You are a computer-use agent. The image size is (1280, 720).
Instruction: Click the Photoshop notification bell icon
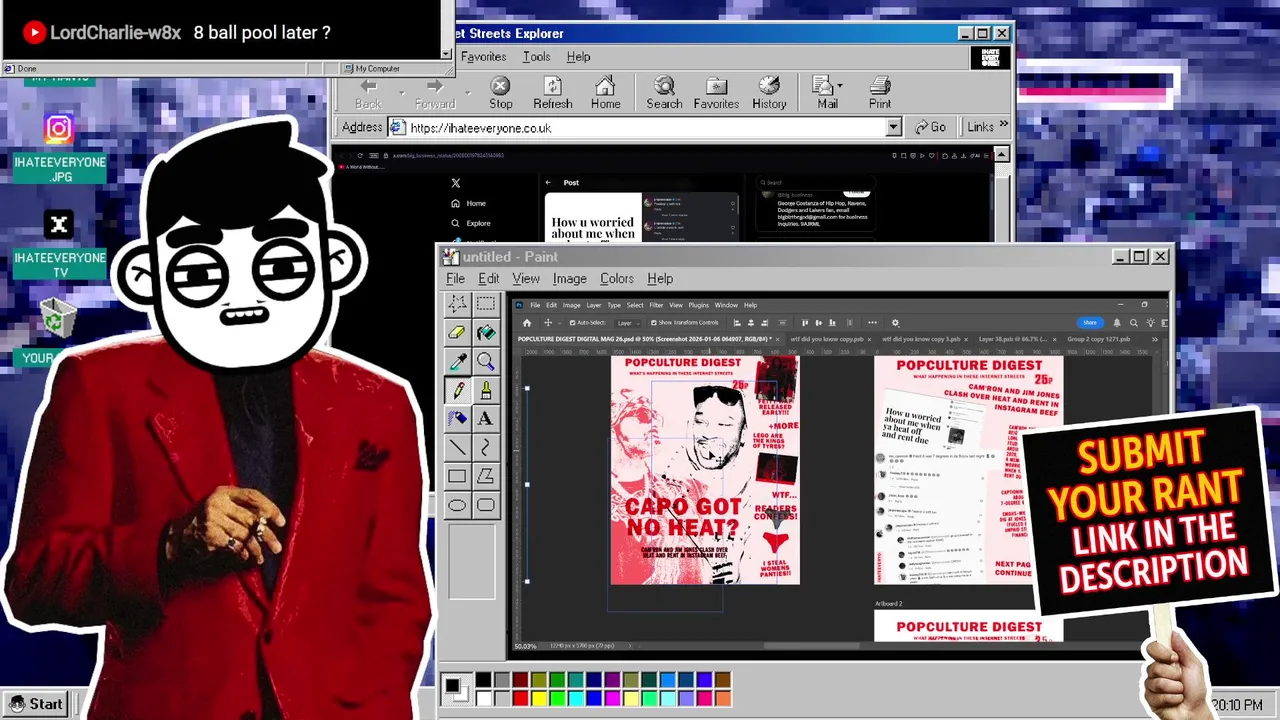point(1117,323)
